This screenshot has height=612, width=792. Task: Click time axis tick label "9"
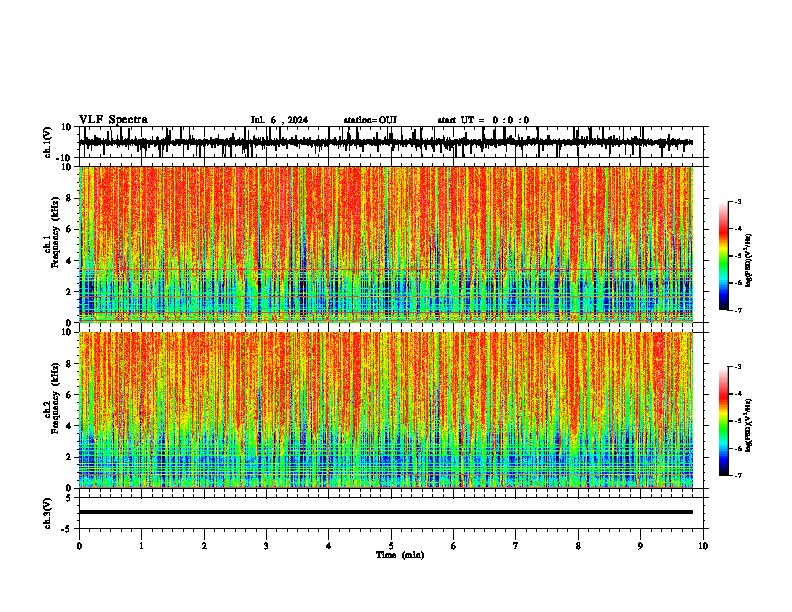[x=640, y=546]
